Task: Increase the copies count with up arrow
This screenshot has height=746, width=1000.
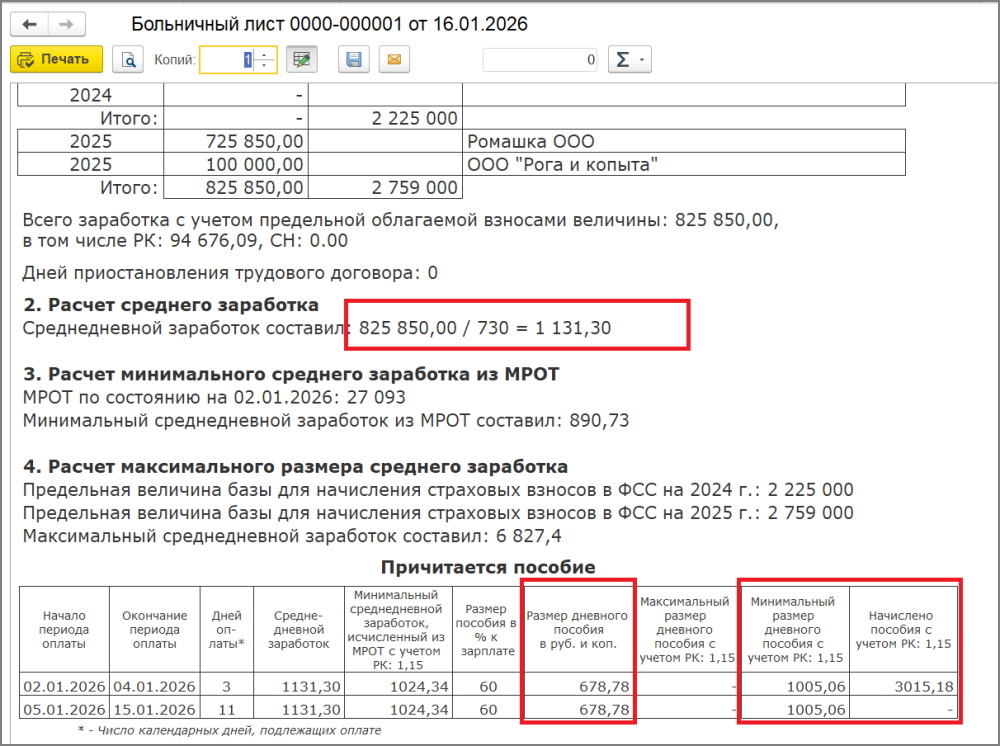Action: [x=265, y=54]
